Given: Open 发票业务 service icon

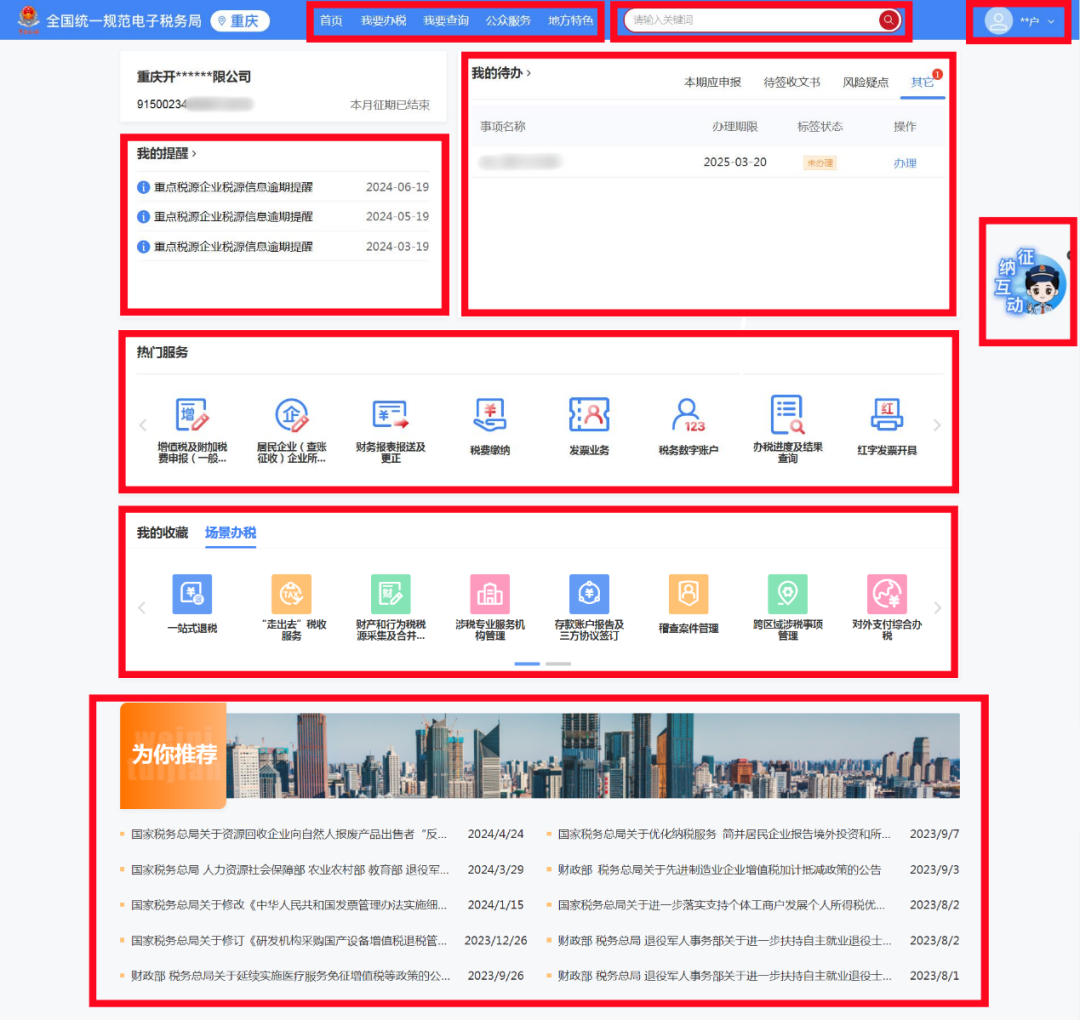Looking at the screenshot, I should pyautogui.click(x=589, y=415).
